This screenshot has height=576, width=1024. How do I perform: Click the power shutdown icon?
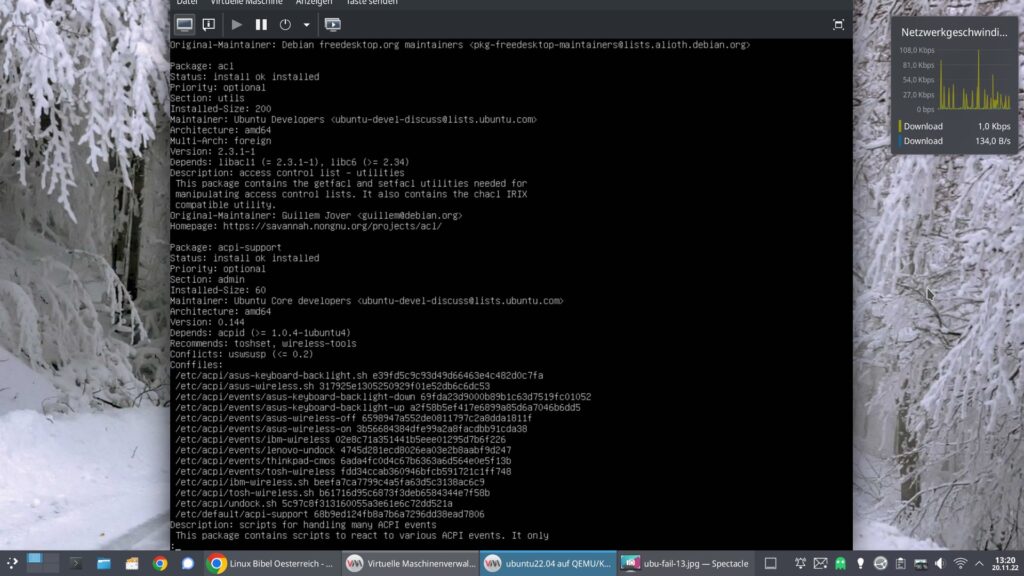point(285,25)
